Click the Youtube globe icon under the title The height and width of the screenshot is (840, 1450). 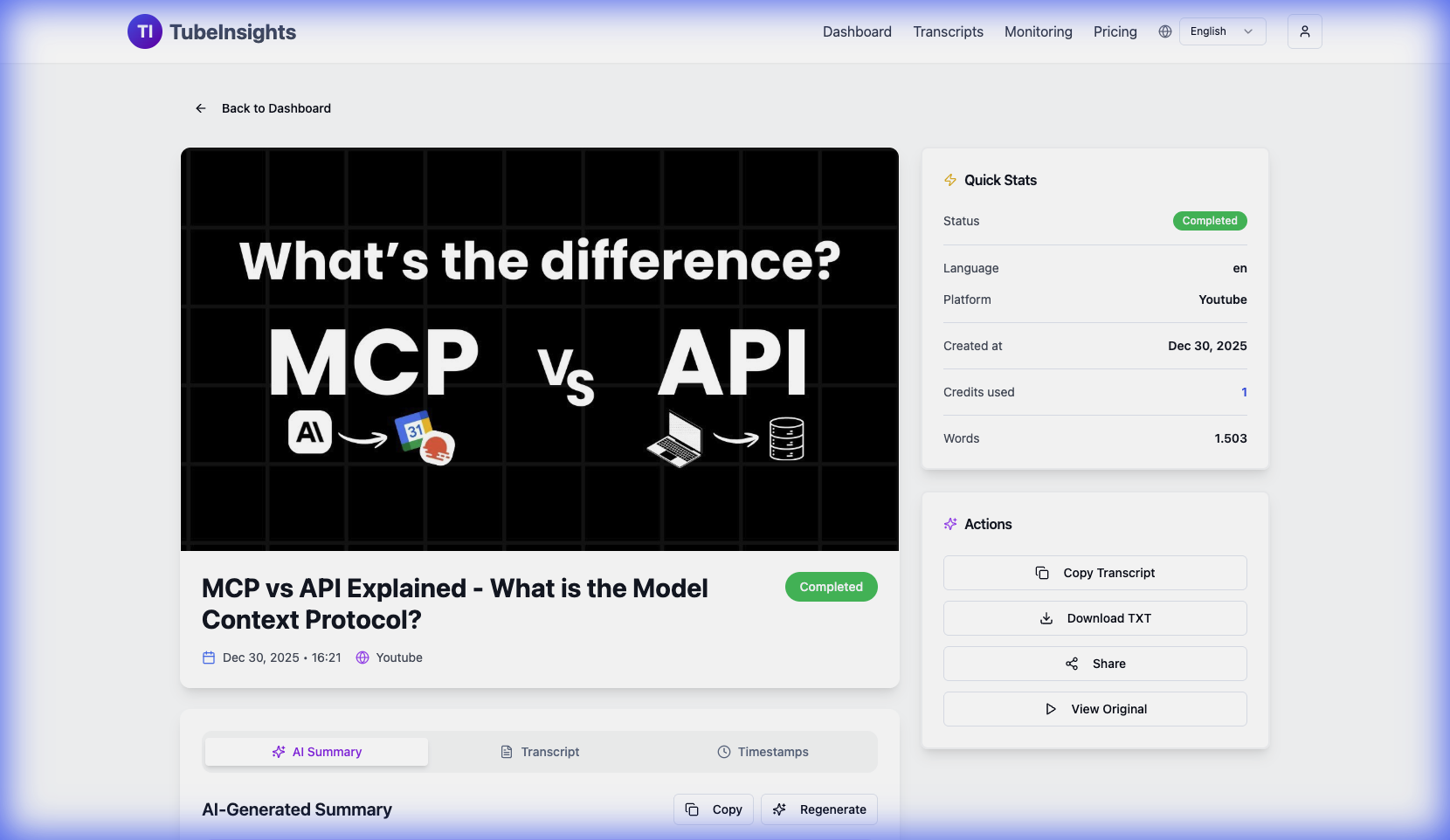pos(361,658)
